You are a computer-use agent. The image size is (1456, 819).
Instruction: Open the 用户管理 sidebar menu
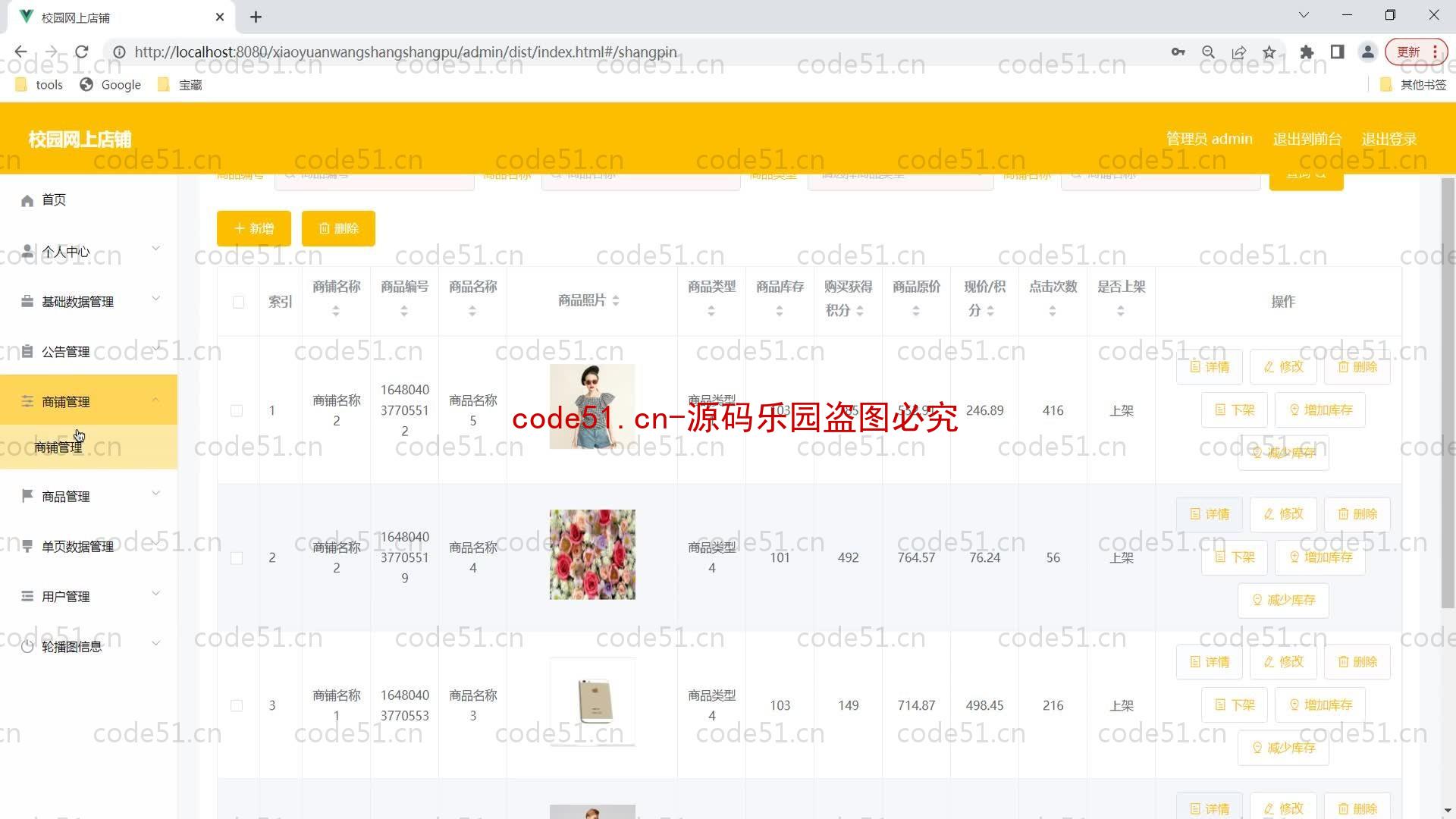click(x=89, y=596)
